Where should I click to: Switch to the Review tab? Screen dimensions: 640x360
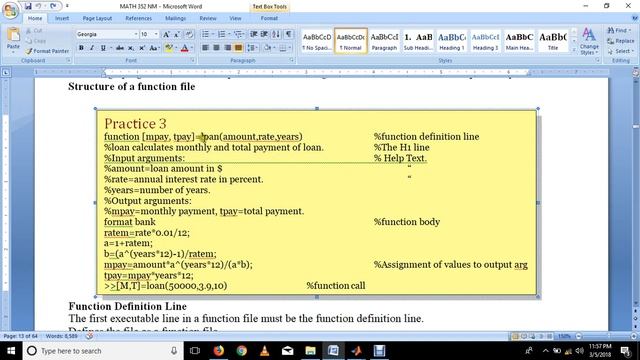(x=208, y=18)
